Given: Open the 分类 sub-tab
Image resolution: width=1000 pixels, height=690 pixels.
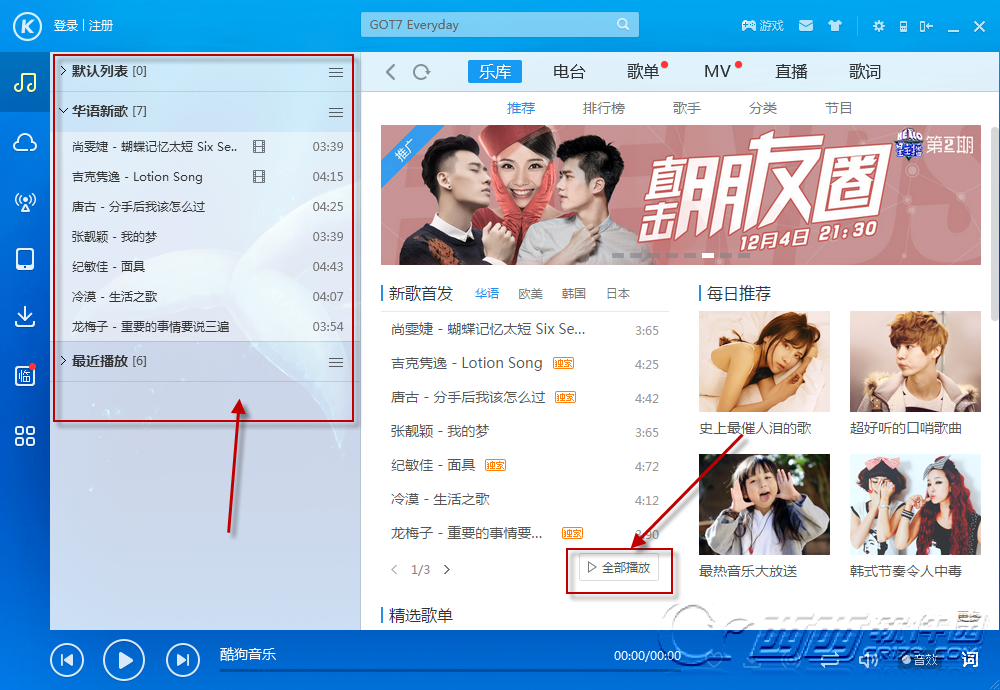Looking at the screenshot, I should pyautogui.click(x=762, y=108).
